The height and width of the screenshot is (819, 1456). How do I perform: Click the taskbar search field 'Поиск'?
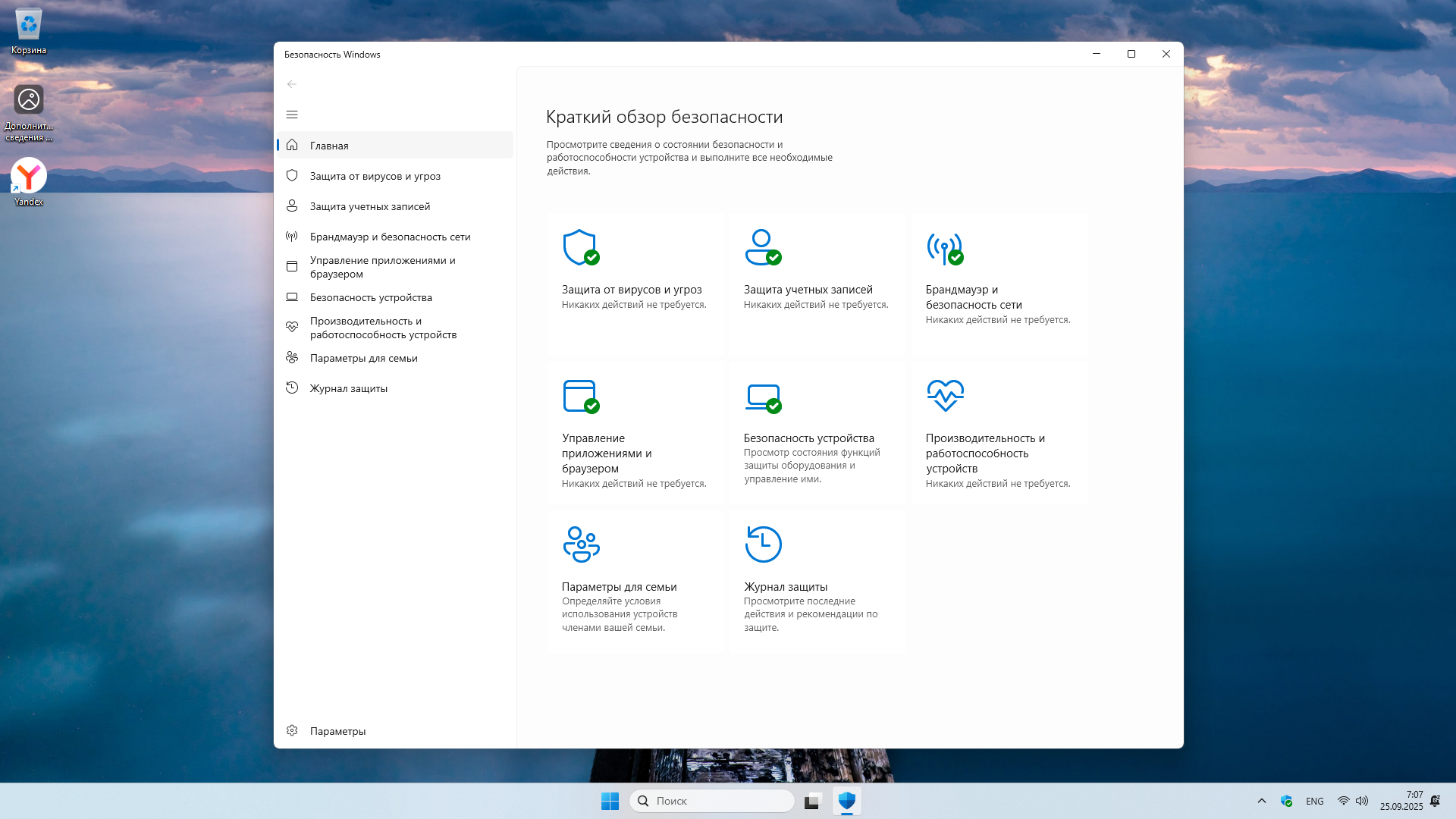tap(713, 801)
